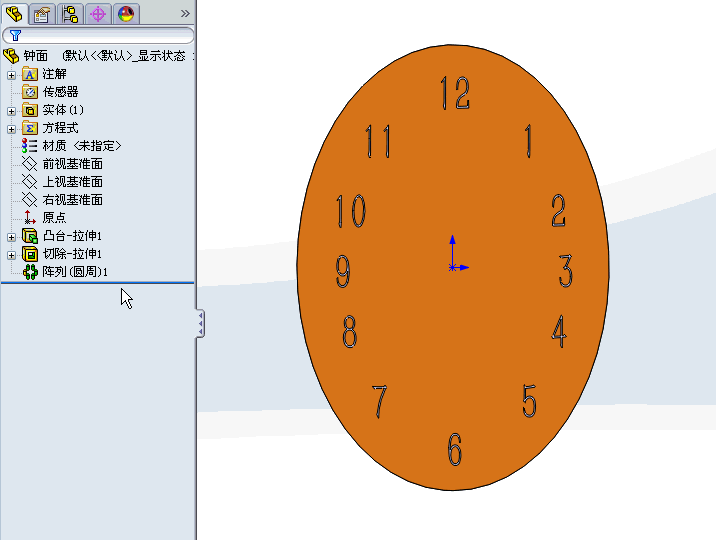Select the 上视基准面 plane

coord(72,182)
